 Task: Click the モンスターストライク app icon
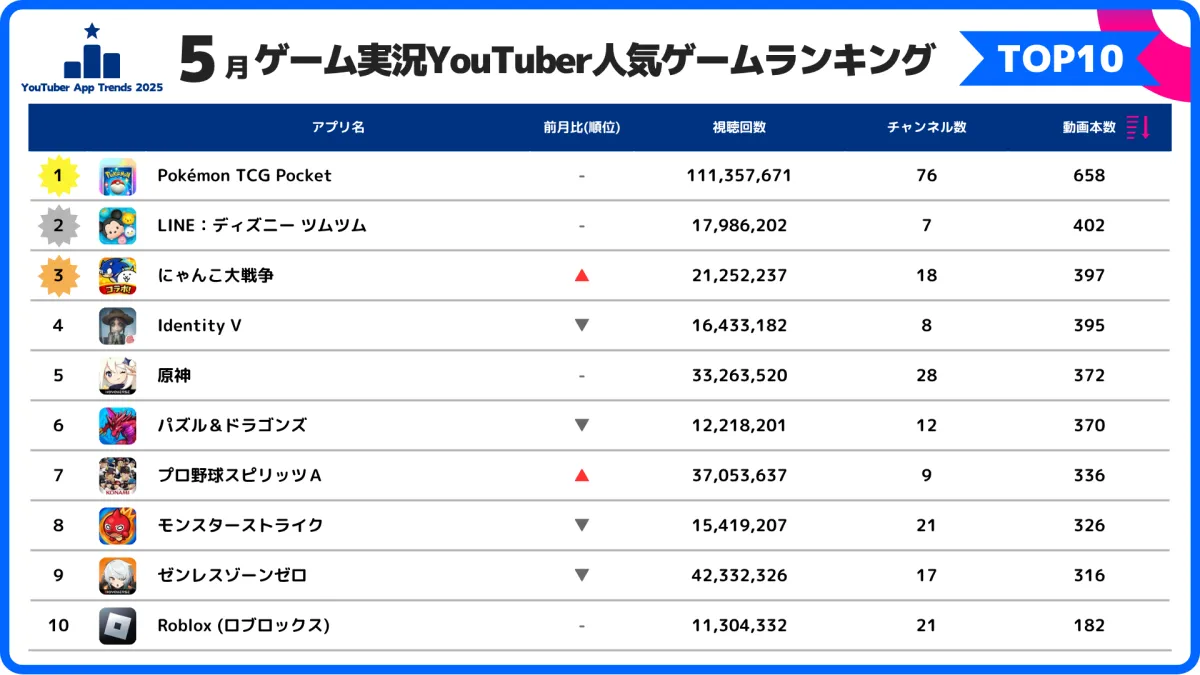click(118, 526)
